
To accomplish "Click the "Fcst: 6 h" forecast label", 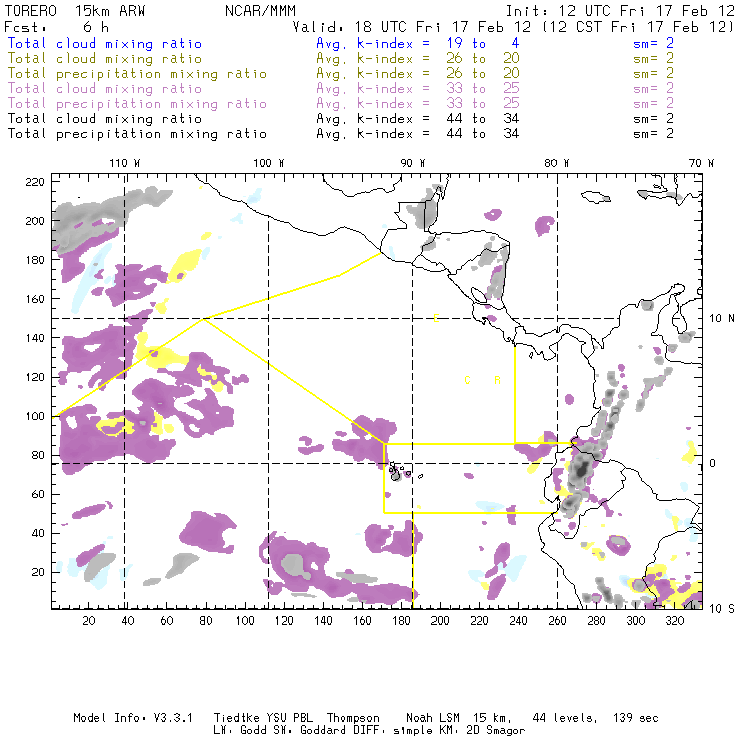I will point(56,27).
